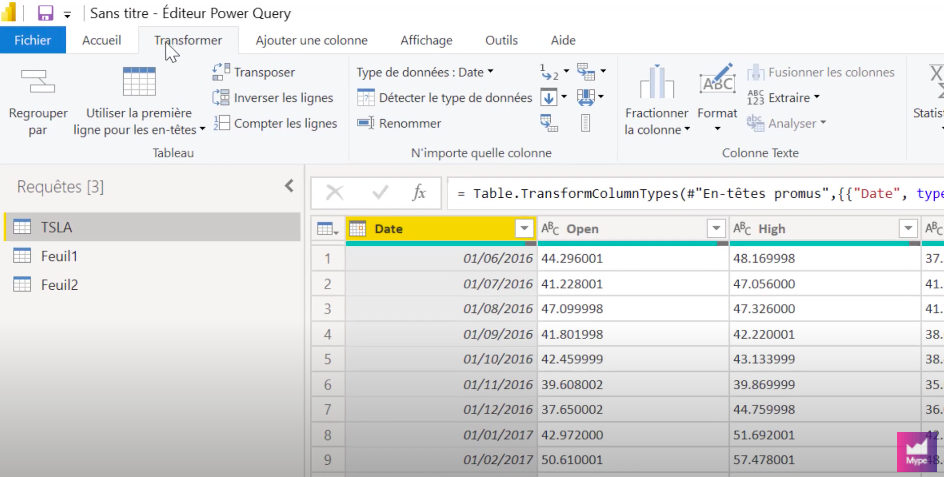Click cell 39.869999
Image resolution: width=944 pixels, height=477 pixels.
point(825,384)
